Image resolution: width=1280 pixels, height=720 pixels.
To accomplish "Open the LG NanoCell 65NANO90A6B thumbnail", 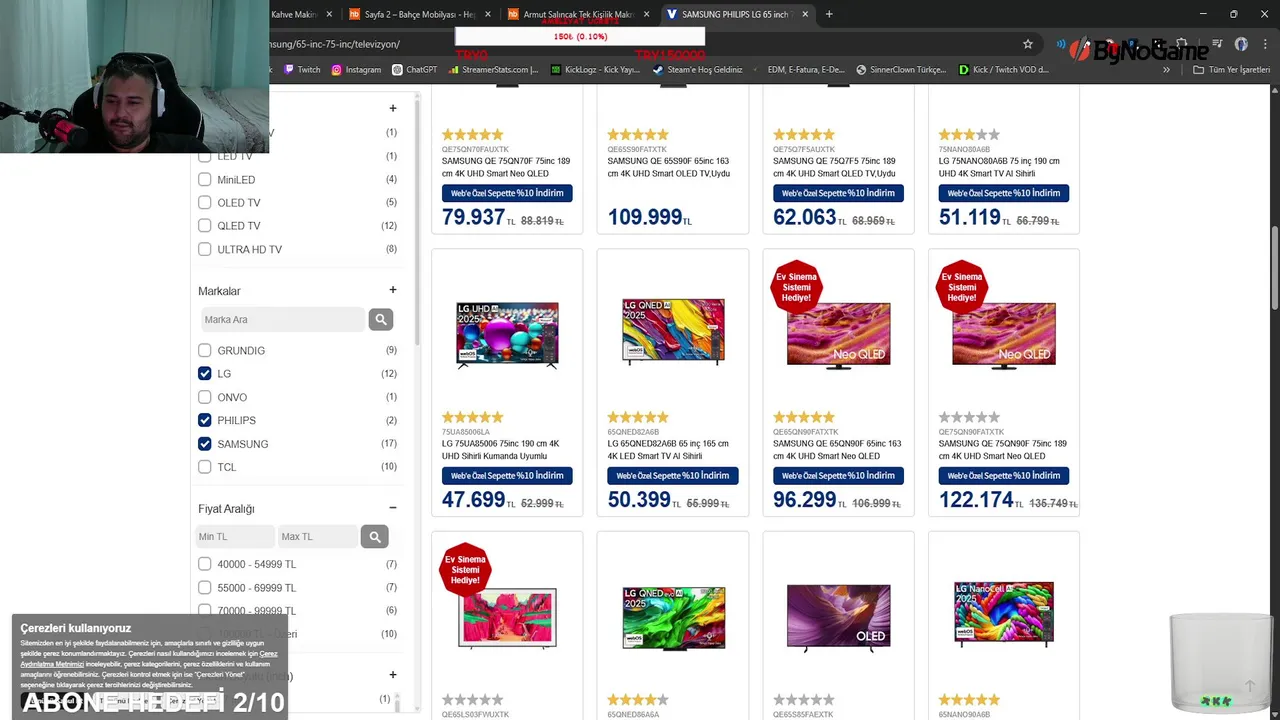I will pyautogui.click(x=1004, y=615).
